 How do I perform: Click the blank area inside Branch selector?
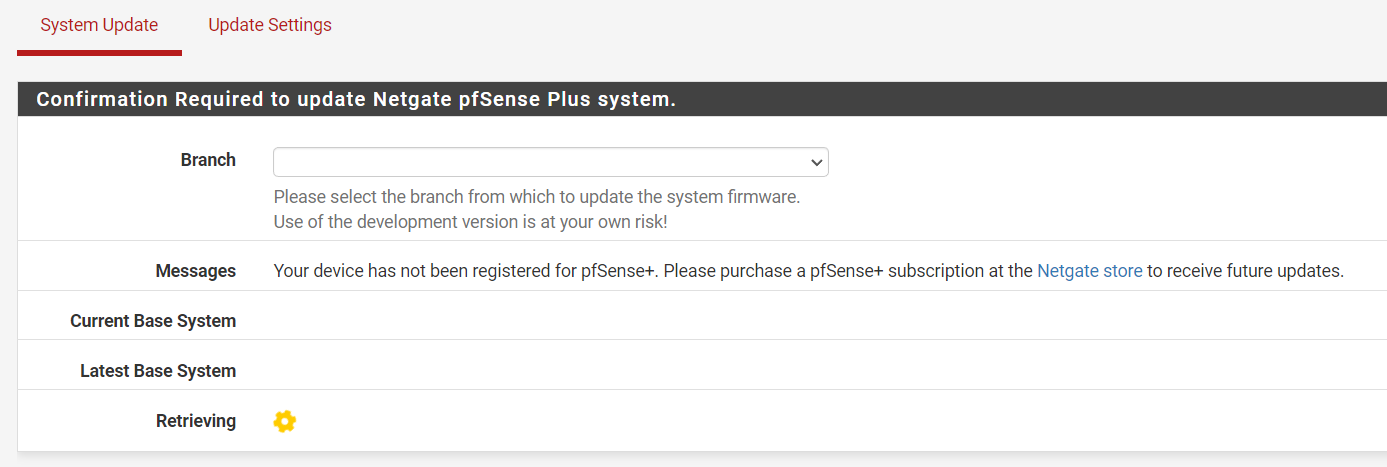tap(540, 162)
